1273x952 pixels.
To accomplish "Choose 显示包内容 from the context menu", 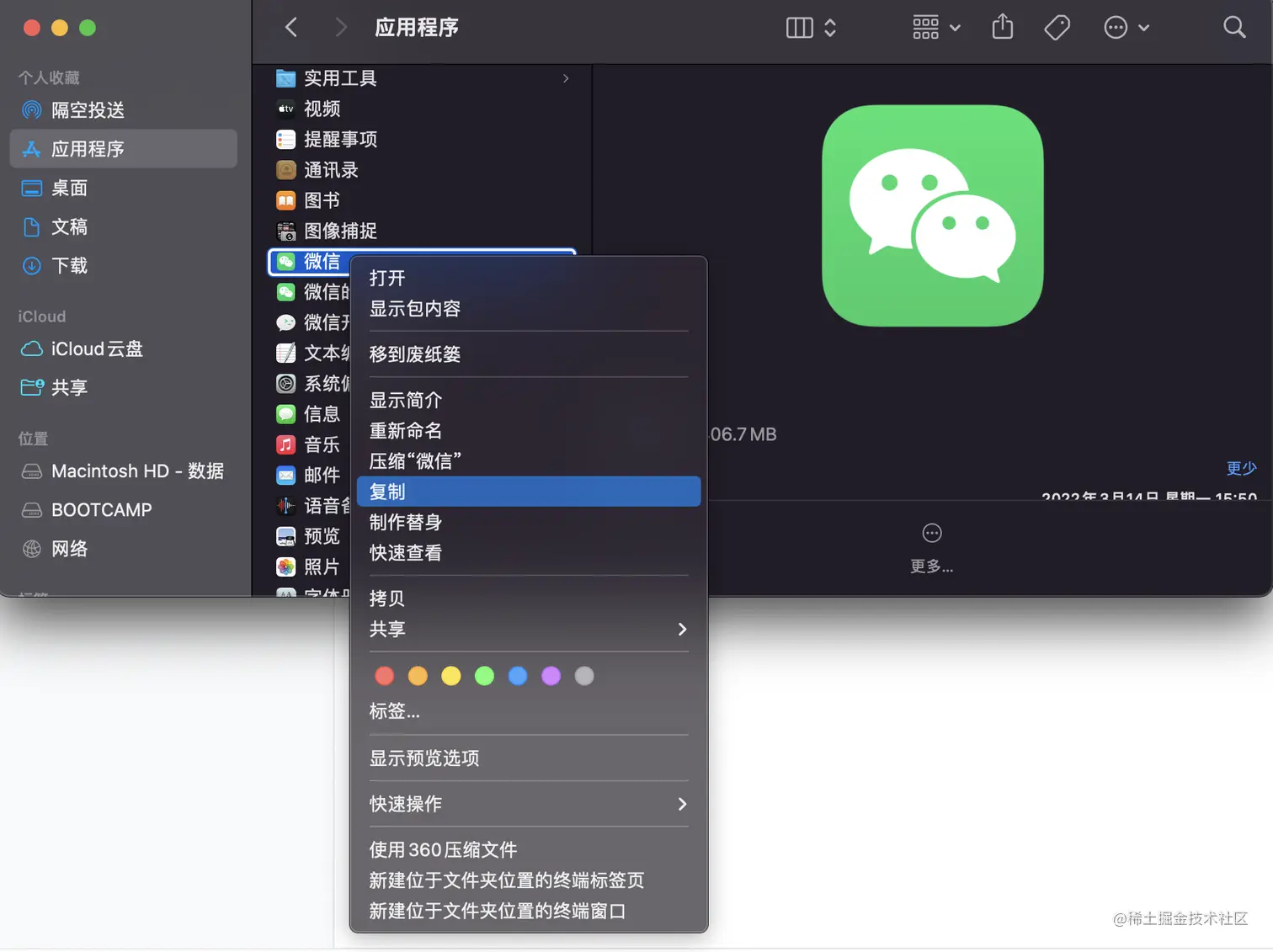I will click(529, 309).
